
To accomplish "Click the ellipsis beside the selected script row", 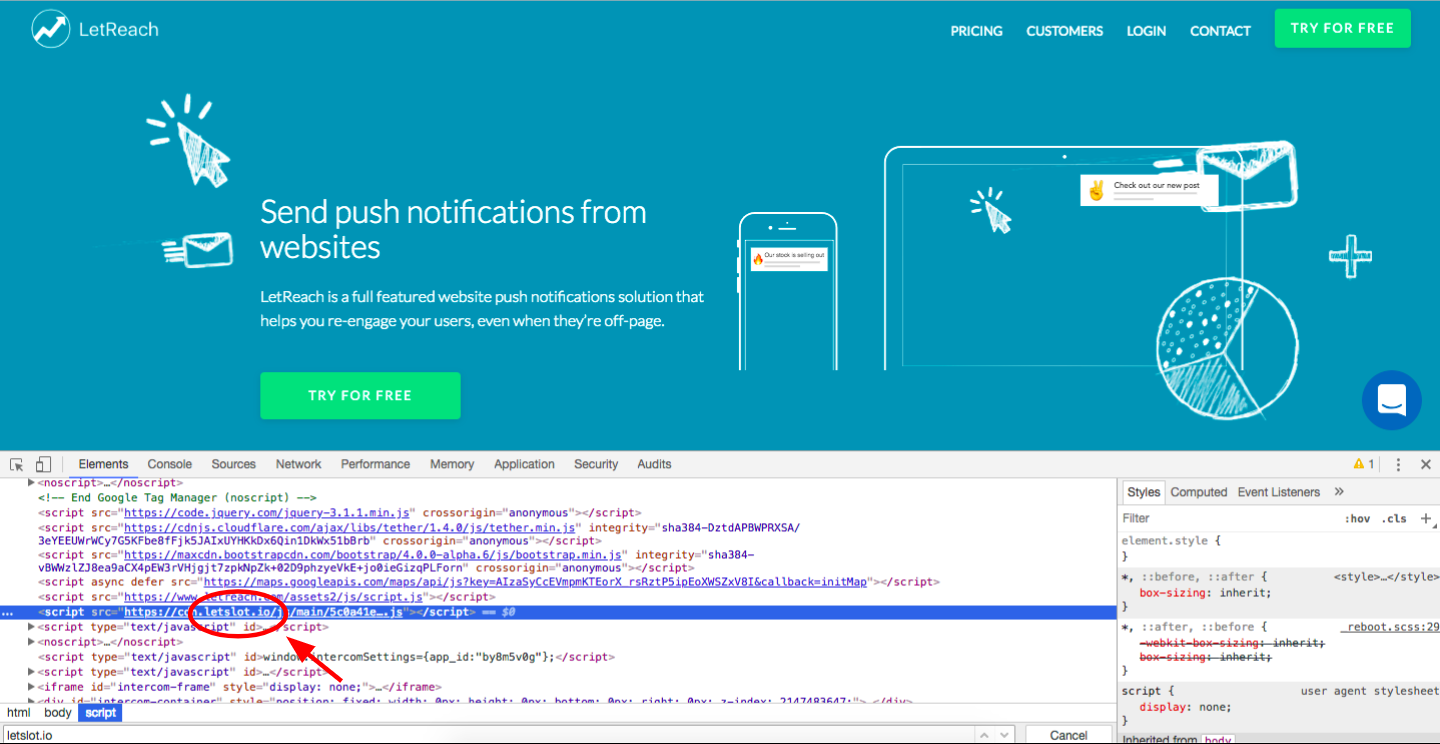I will point(8,612).
